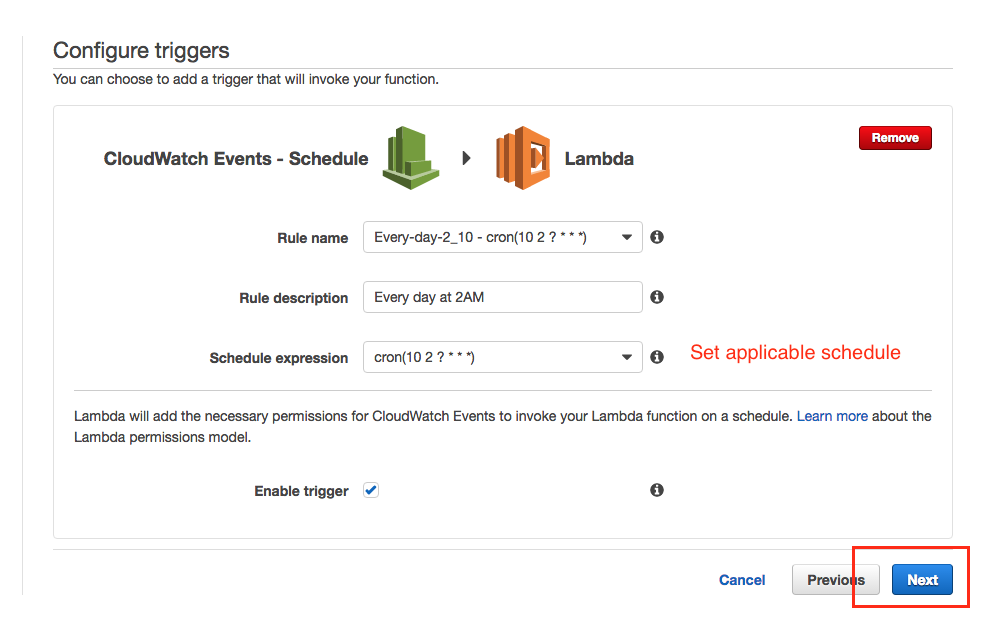This screenshot has height=643, width=985.
Task: Proceed with the Next button
Action: tap(922, 580)
